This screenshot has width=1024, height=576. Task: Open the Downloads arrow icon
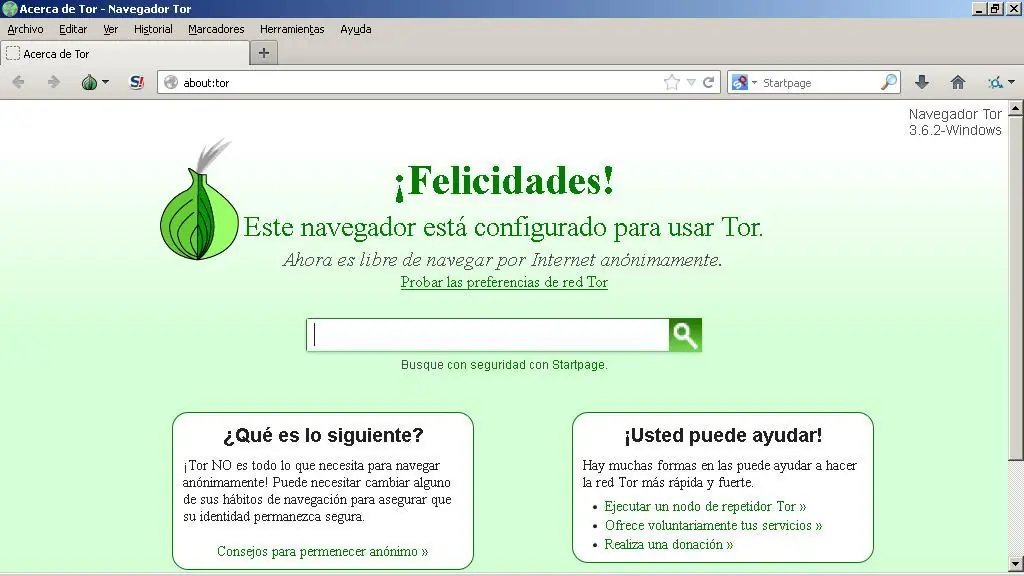pyautogui.click(x=921, y=82)
